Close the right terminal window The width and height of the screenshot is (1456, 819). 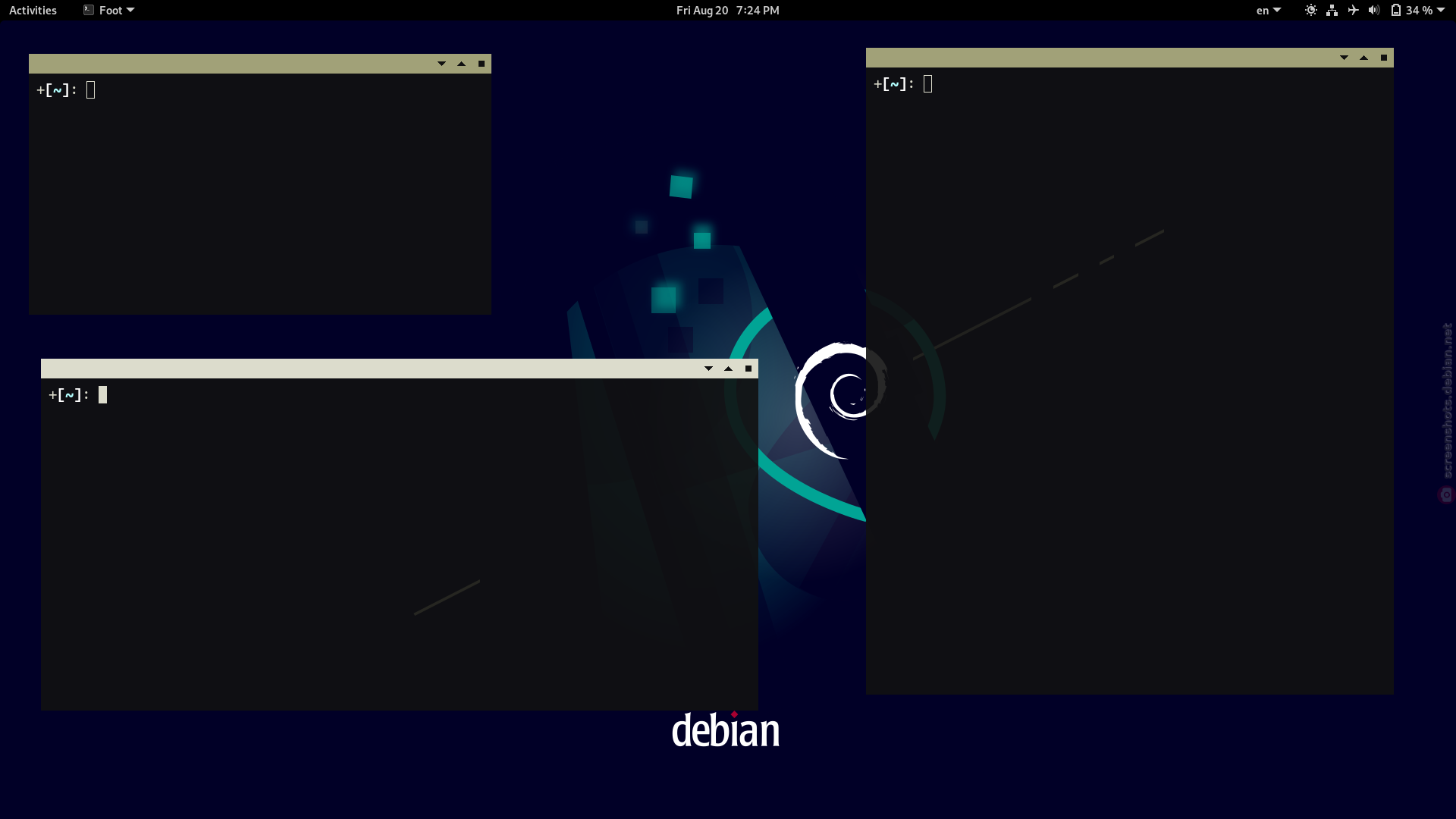coord(1383,58)
